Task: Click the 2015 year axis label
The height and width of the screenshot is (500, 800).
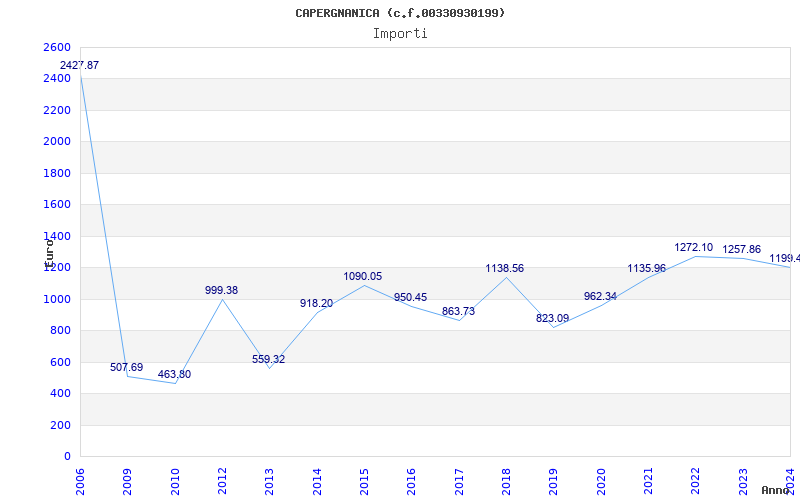Action: (x=364, y=482)
